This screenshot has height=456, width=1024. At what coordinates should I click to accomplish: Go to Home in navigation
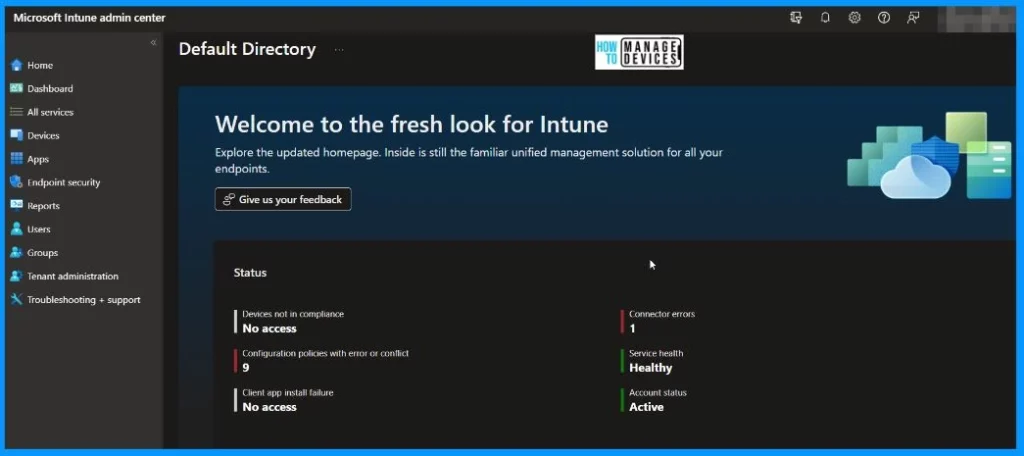pos(40,65)
